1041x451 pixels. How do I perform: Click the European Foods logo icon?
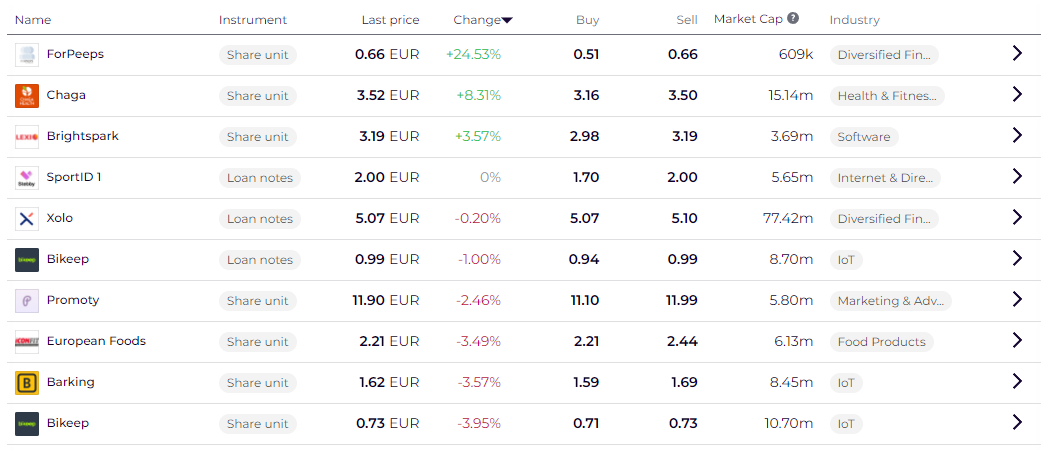tap(27, 342)
